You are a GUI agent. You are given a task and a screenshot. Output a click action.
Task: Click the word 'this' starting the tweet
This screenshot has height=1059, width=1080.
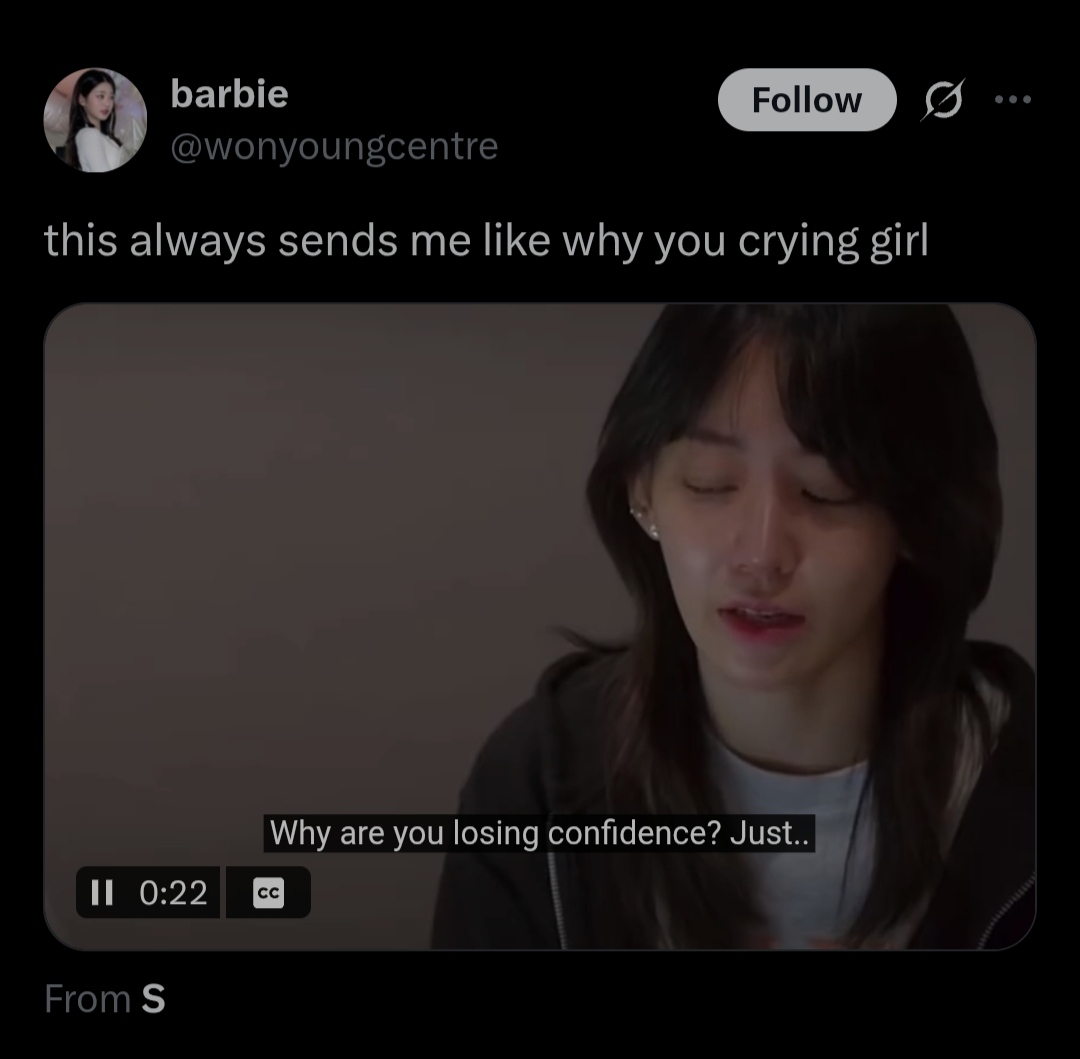pos(81,241)
